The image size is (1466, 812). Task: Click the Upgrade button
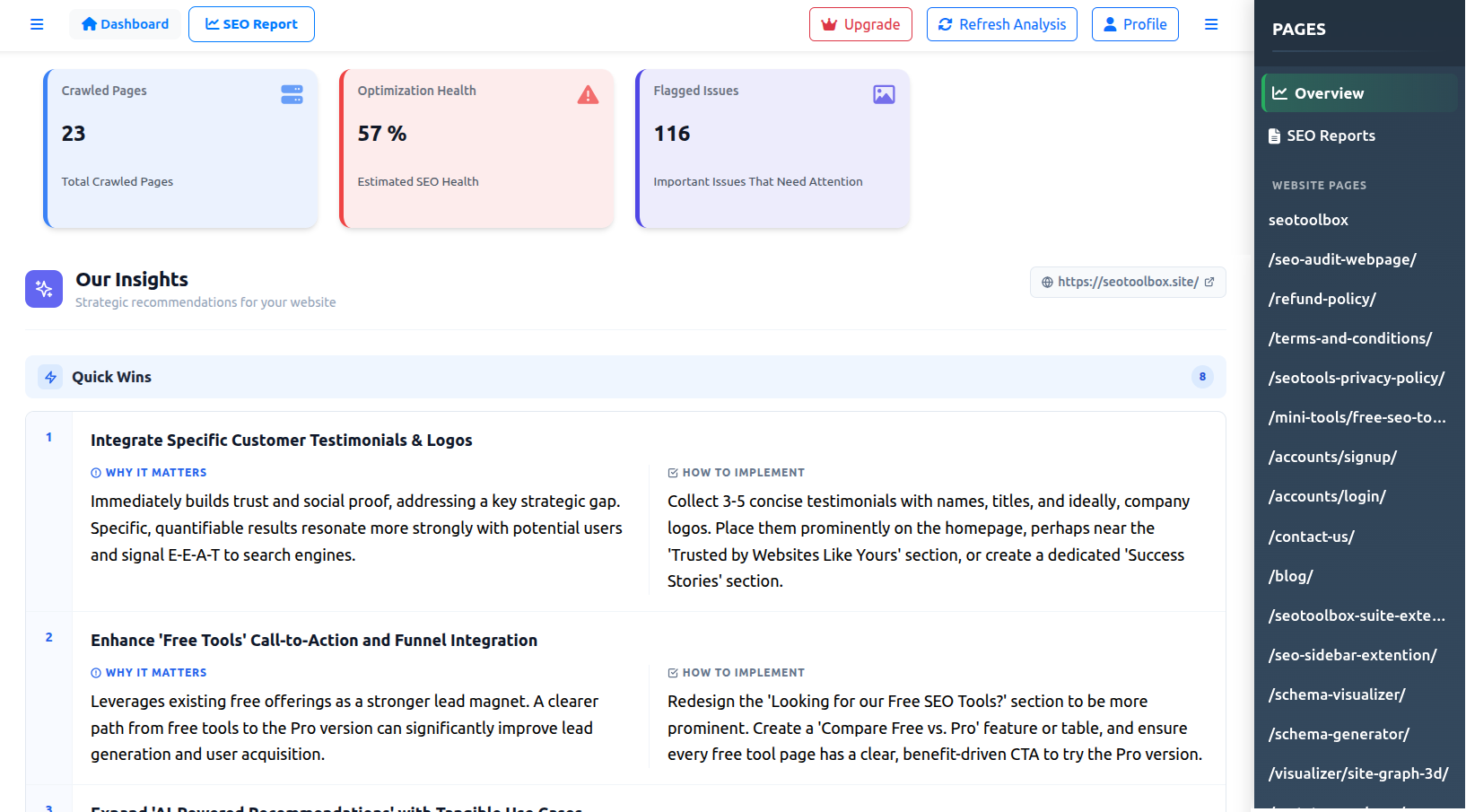(x=860, y=24)
